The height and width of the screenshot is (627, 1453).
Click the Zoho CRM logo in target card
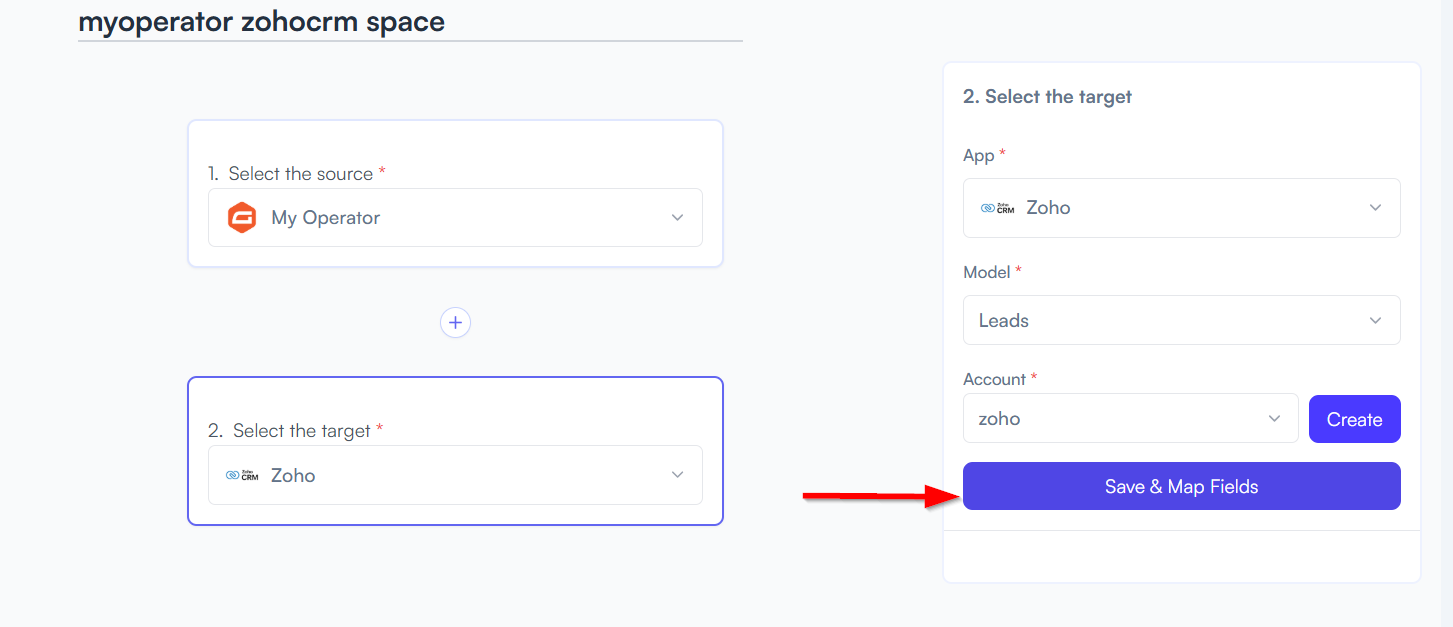242,475
